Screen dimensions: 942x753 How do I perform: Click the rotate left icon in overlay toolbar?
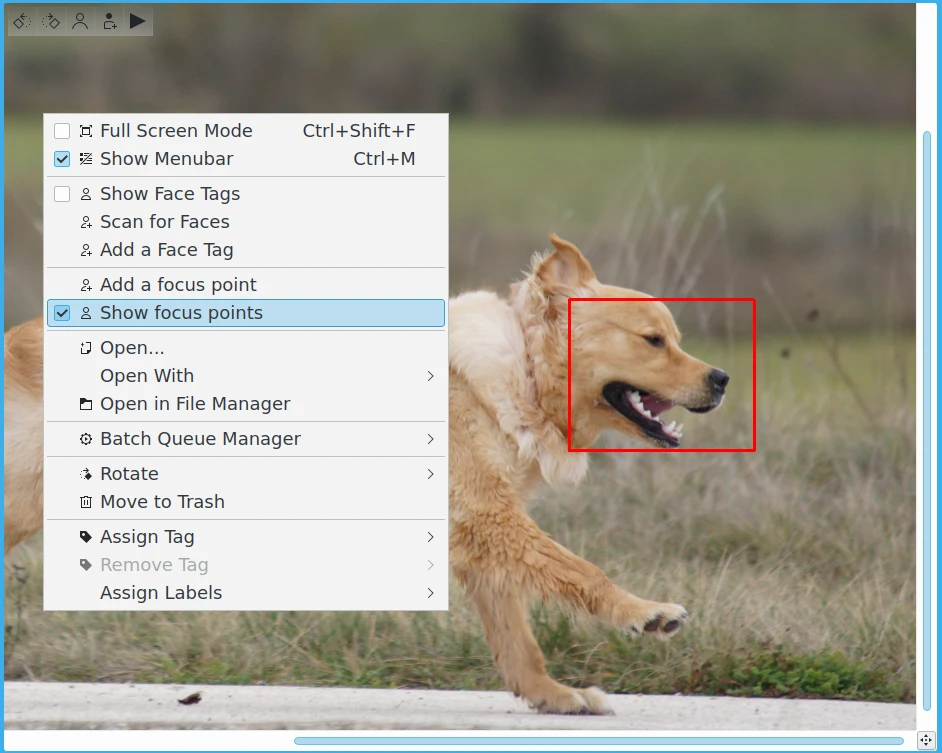[x=22, y=21]
